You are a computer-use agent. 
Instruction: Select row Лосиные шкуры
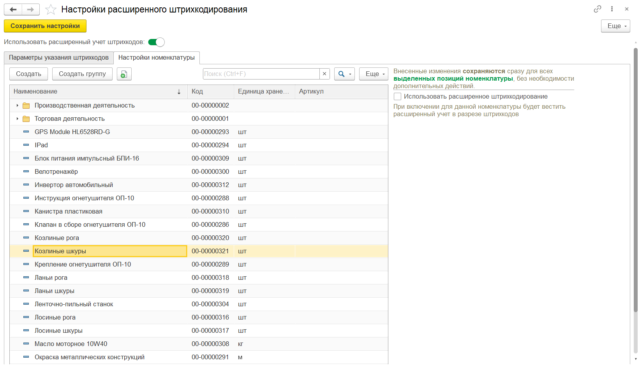click(x=199, y=330)
